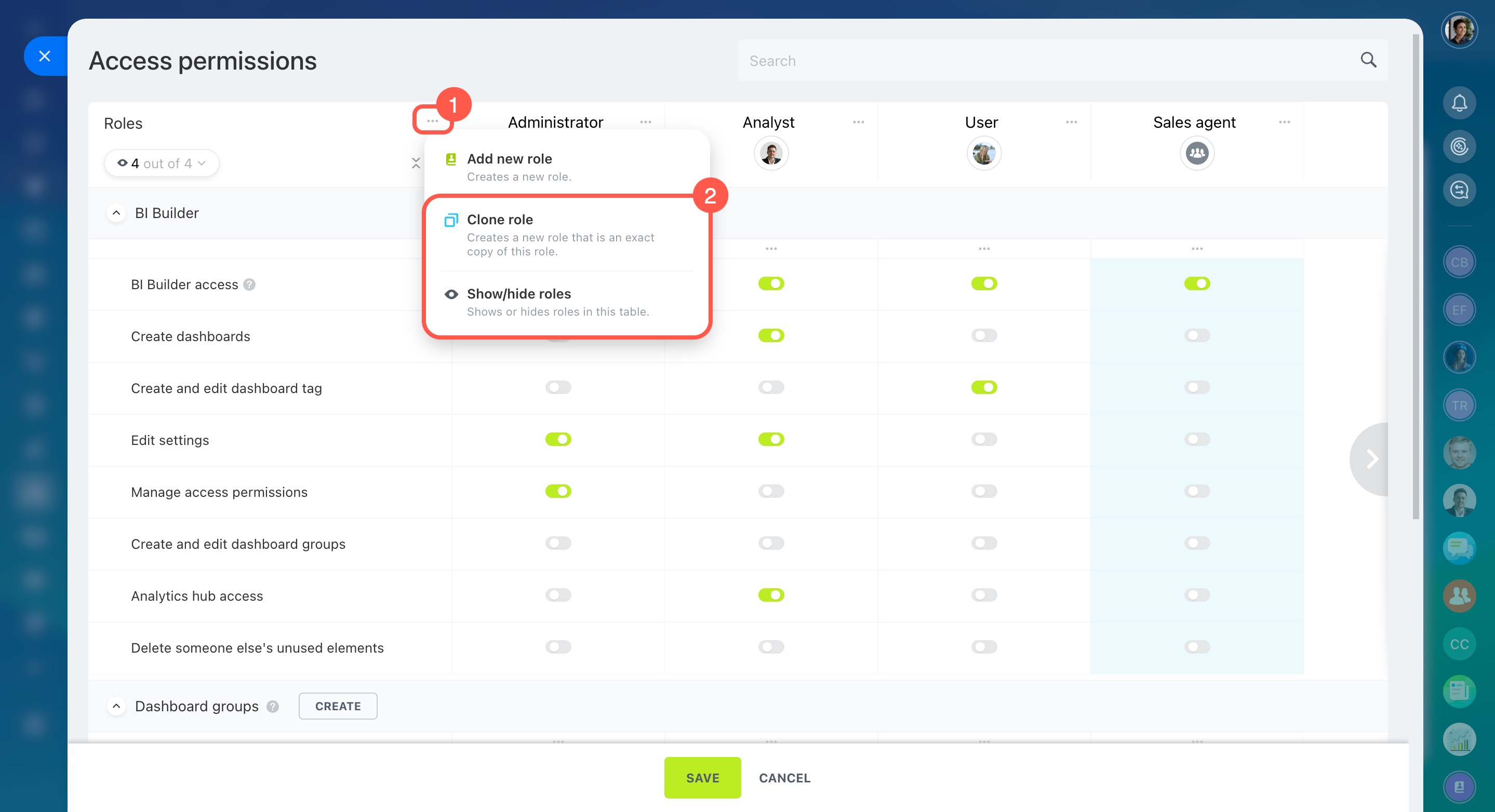Turn off Analytics hub access for Analyst

click(771, 595)
